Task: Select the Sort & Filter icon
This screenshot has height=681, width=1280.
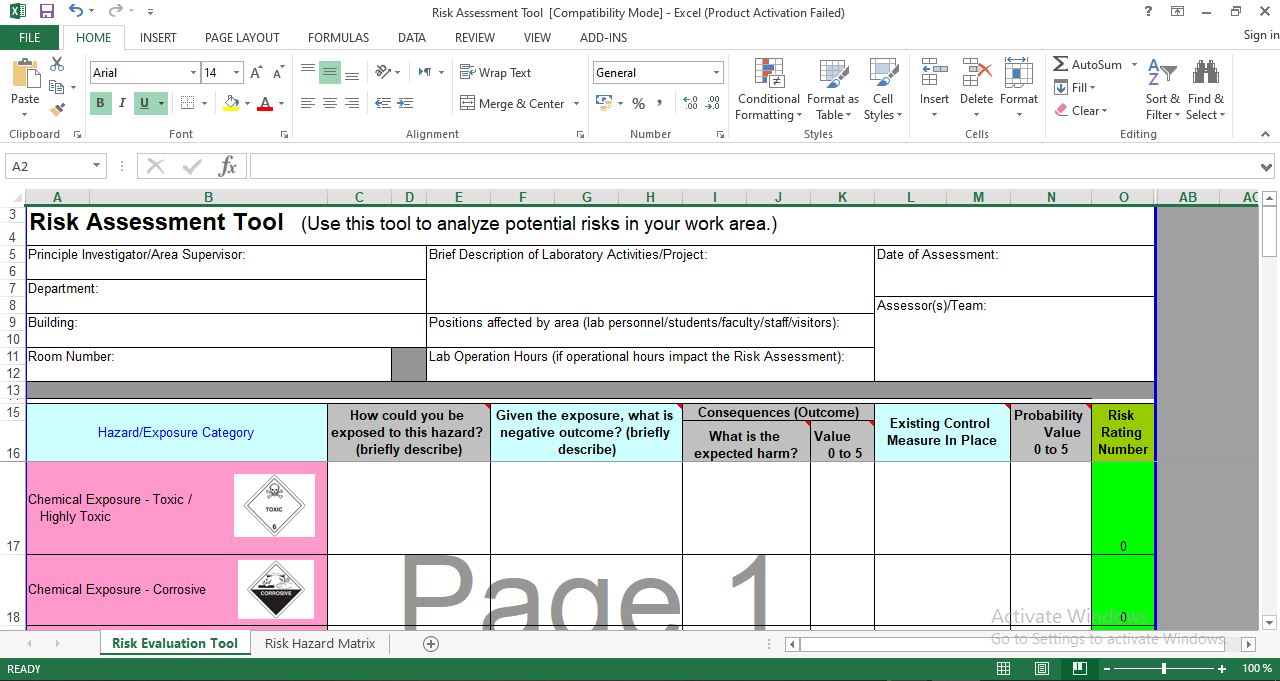Action: coord(1161,90)
